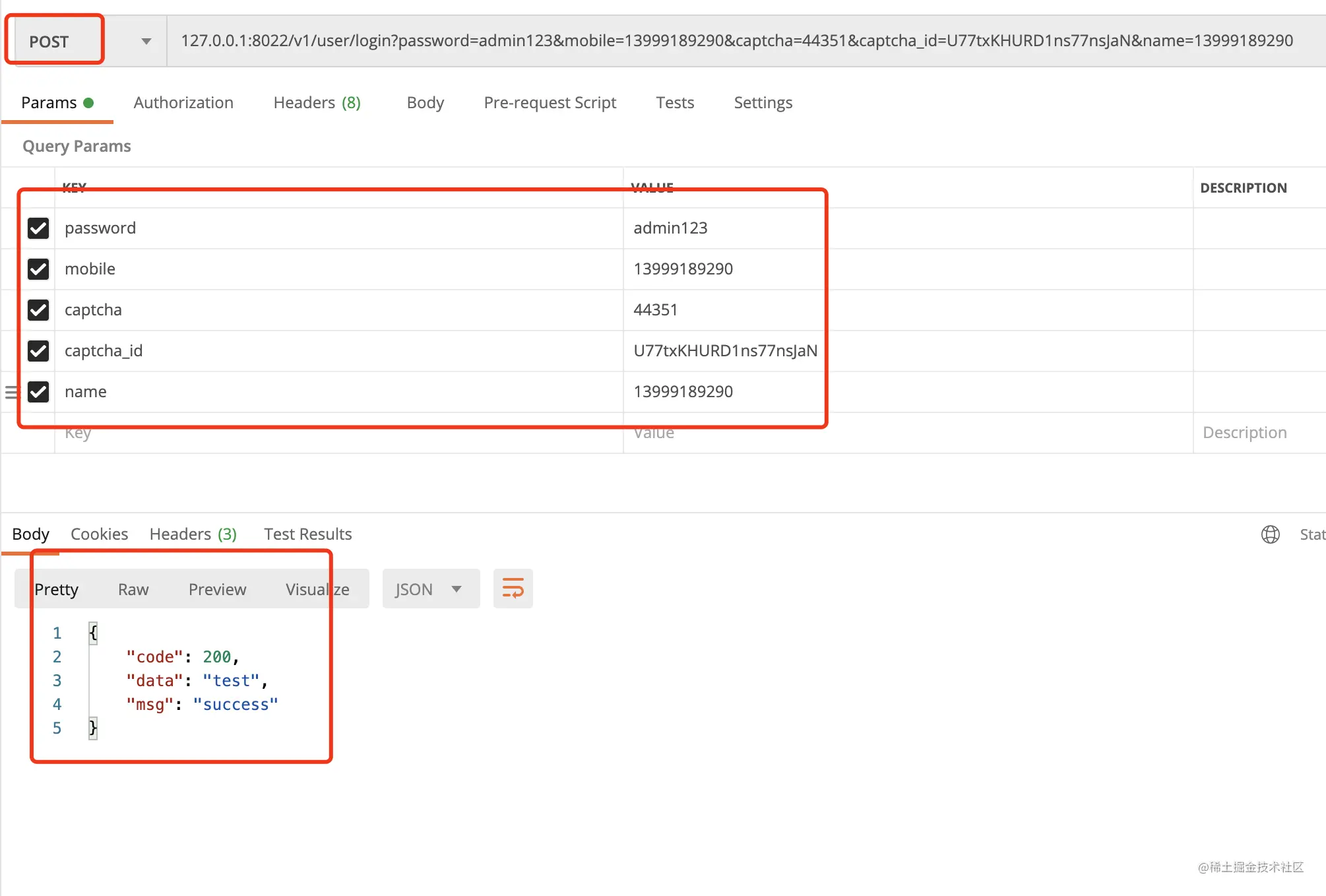Click the password key cell
The width and height of the screenshot is (1326, 896).
coord(339,228)
